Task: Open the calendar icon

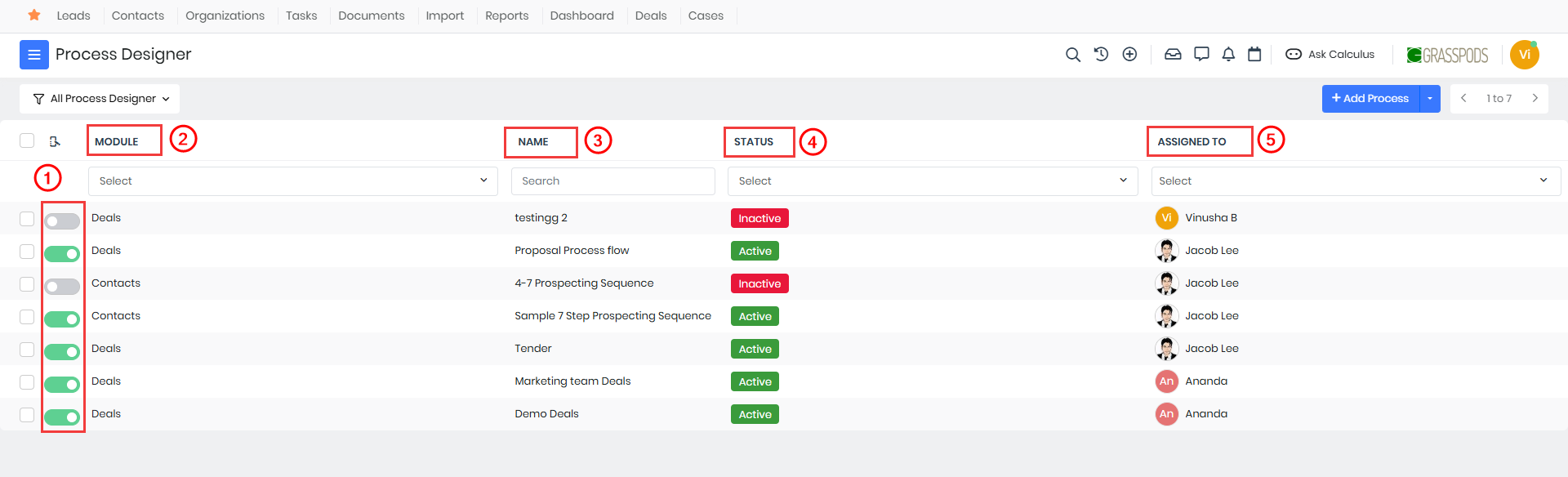Action: pos(1254,55)
